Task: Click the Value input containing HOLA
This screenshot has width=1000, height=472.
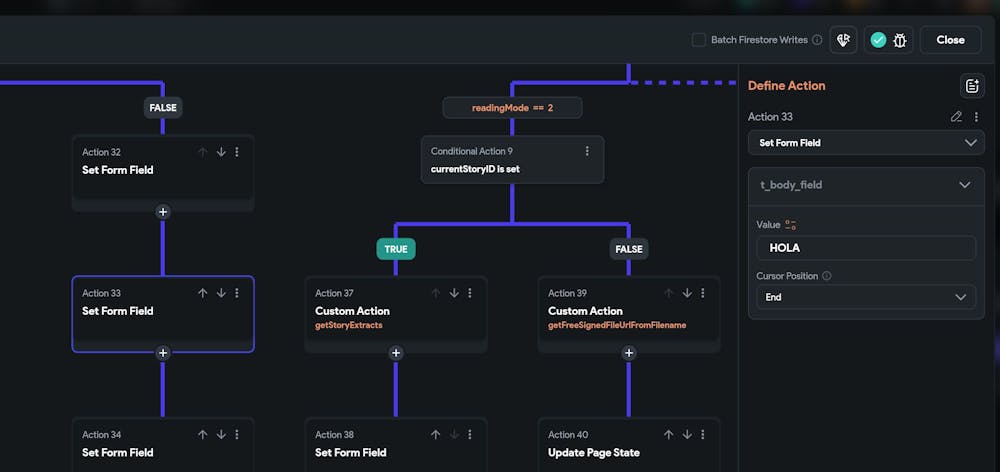Action: click(866, 248)
